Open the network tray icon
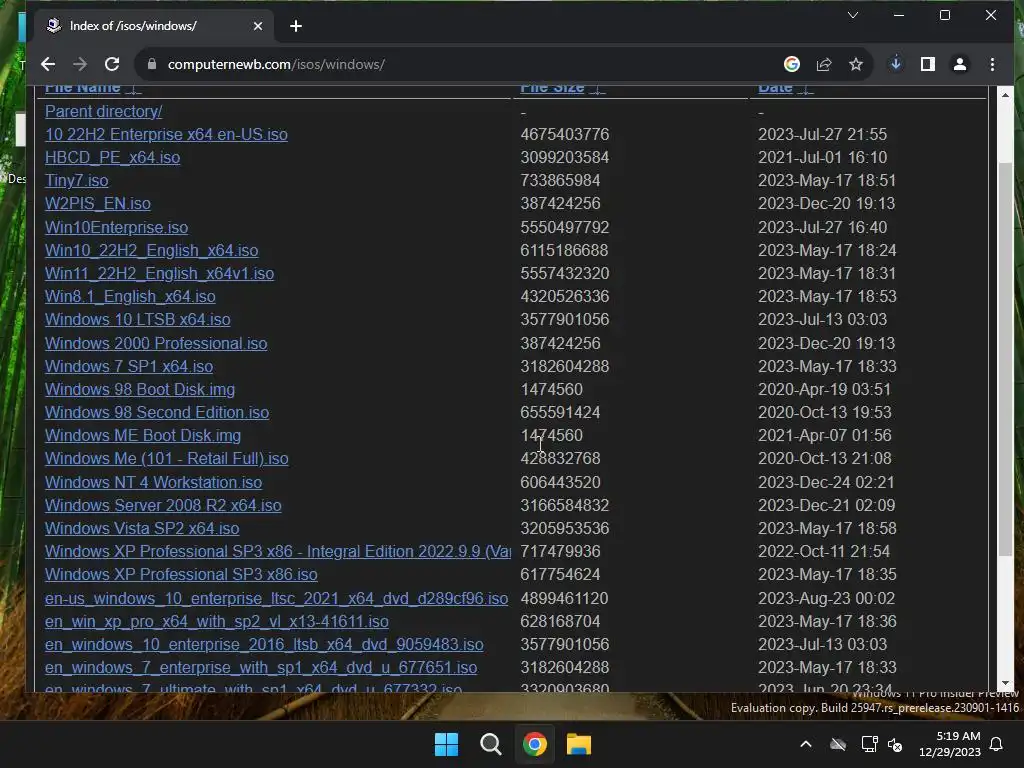Viewport: 1024px width, 768px height. [869, 744]
